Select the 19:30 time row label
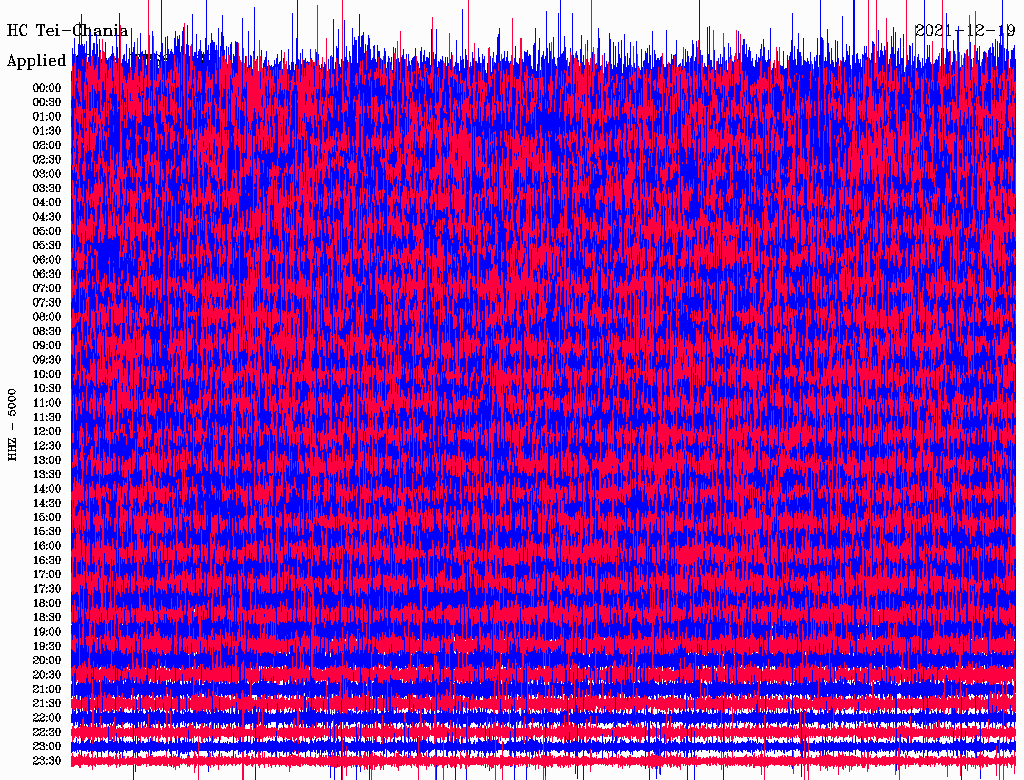Viewport: 1024px width, 780px height. point(47,647)
